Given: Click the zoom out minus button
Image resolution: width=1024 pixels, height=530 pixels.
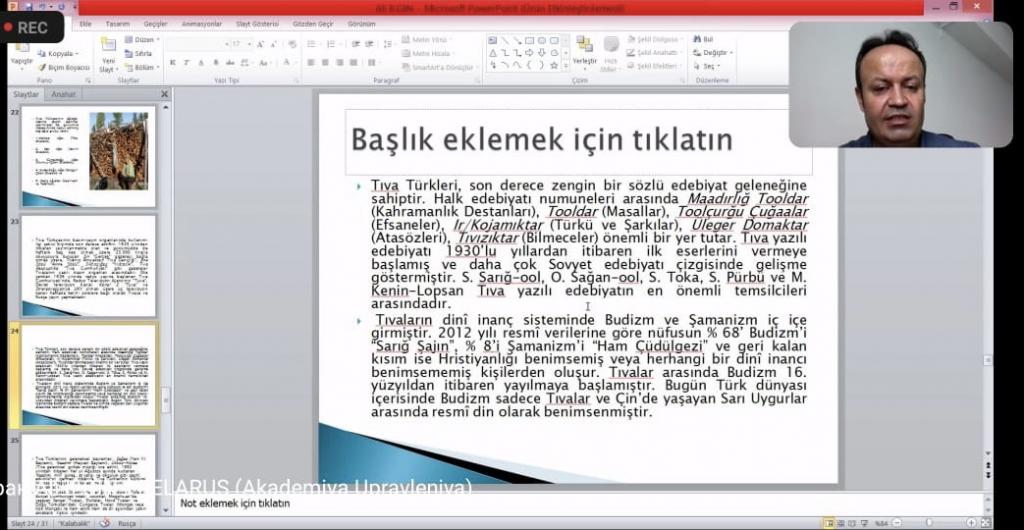Looking at the screenshot, I should (x=895, y=523).
